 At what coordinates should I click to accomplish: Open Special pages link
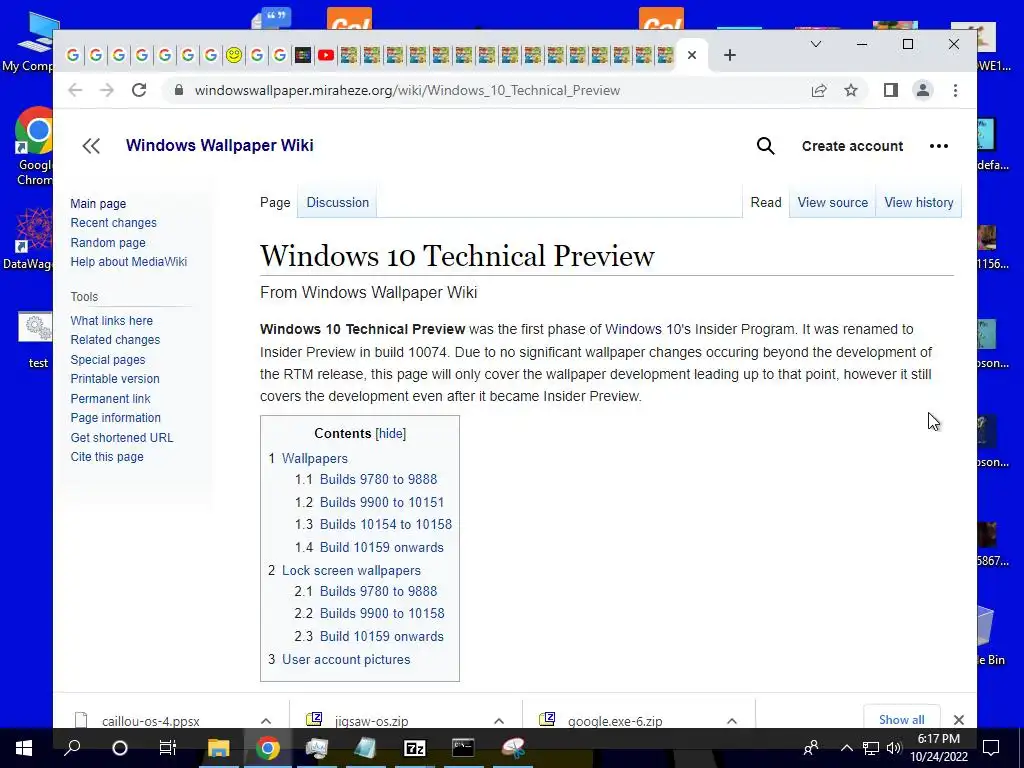coord(108,360)
